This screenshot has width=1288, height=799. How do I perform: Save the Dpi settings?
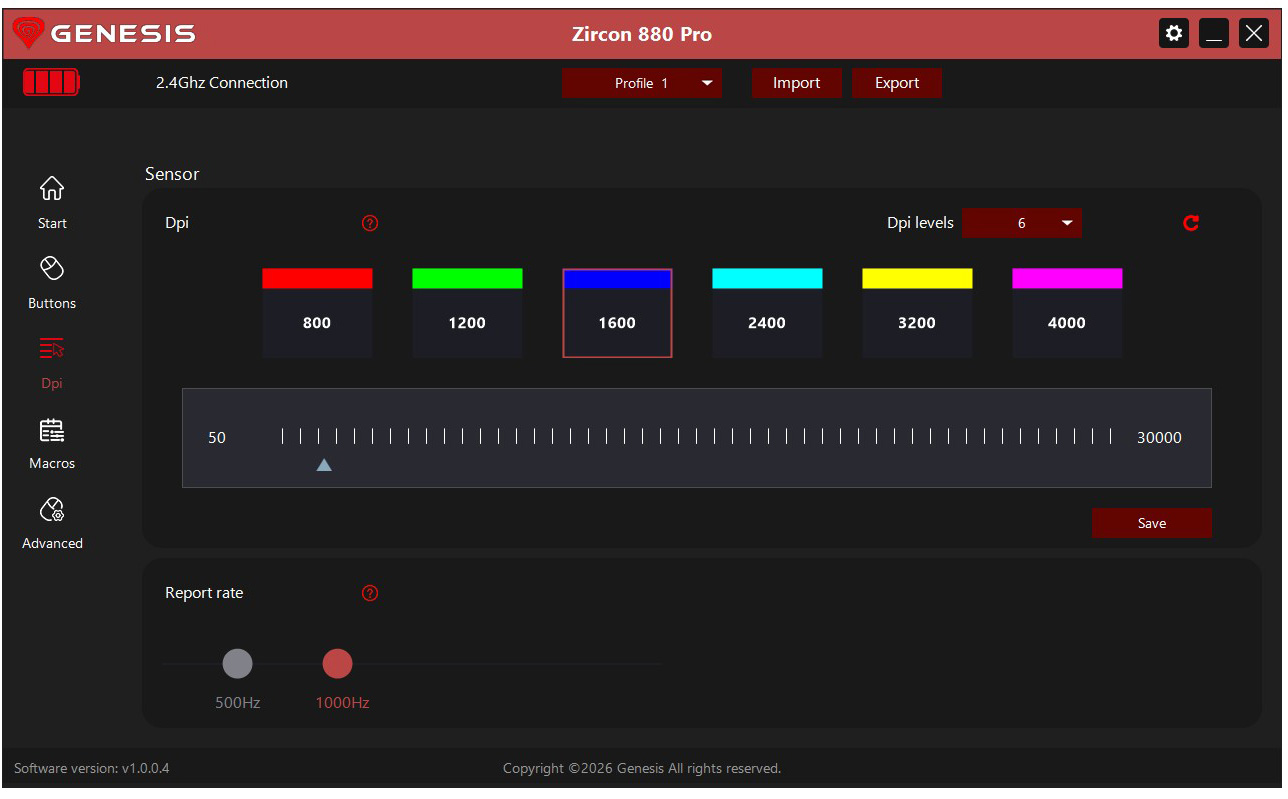click(1152, 523)
